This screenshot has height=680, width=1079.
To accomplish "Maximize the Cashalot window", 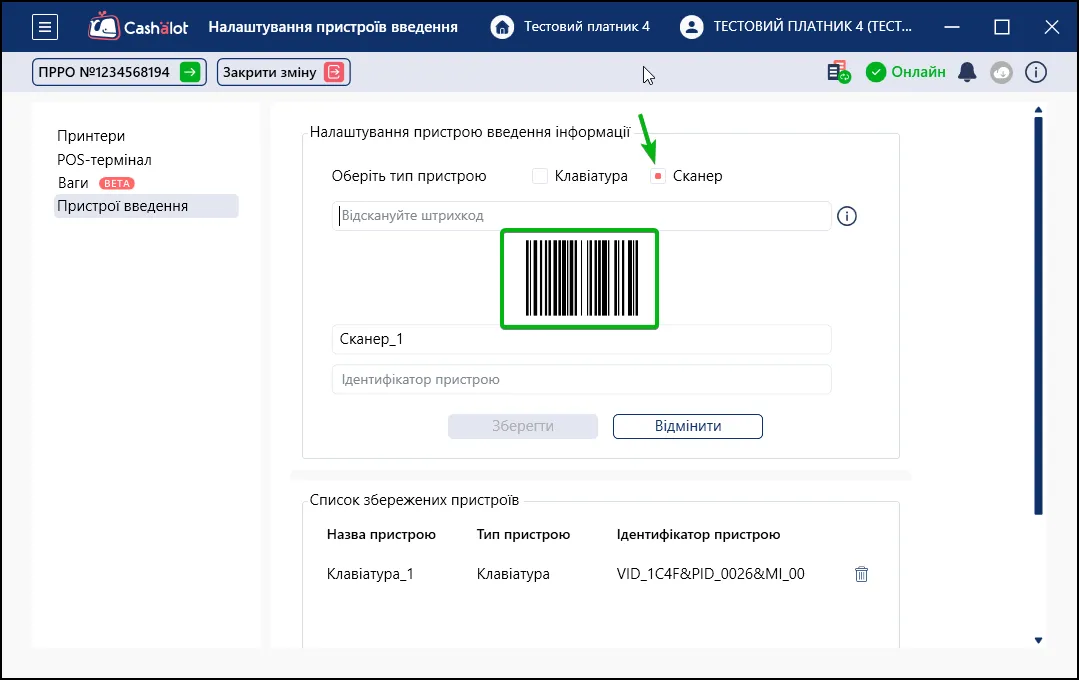I will 1002,27.
